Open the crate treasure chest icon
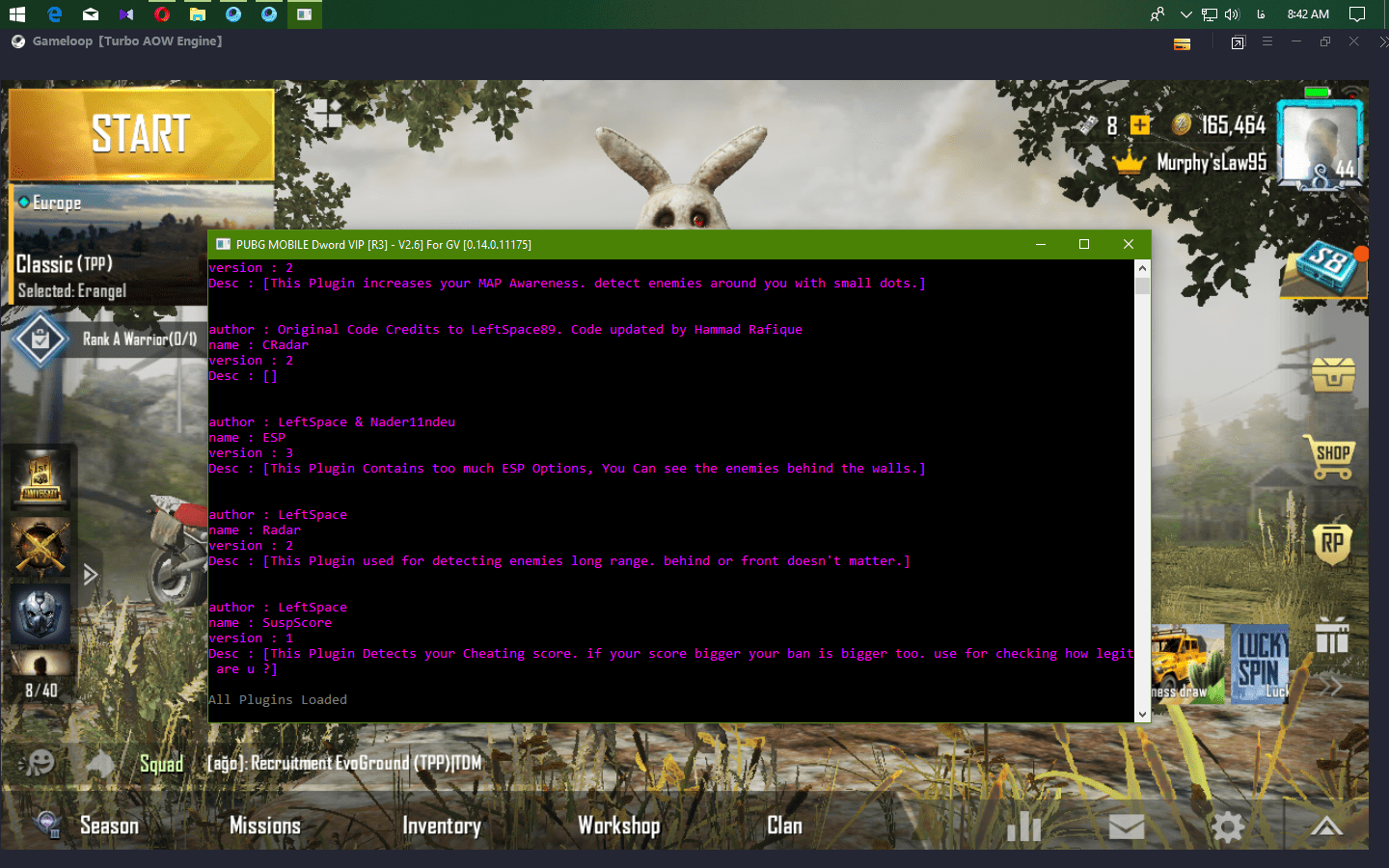Screen dimensions: 1389x868 [x=1333, y=374]
